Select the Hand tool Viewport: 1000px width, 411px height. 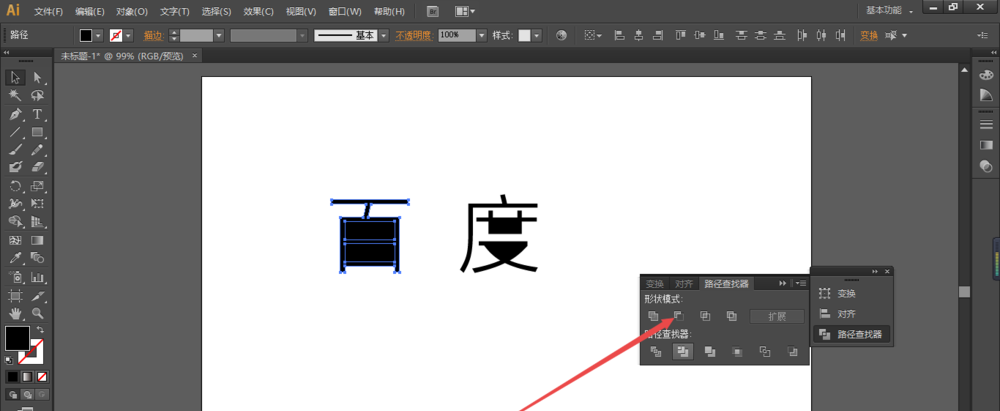[16, 313]
